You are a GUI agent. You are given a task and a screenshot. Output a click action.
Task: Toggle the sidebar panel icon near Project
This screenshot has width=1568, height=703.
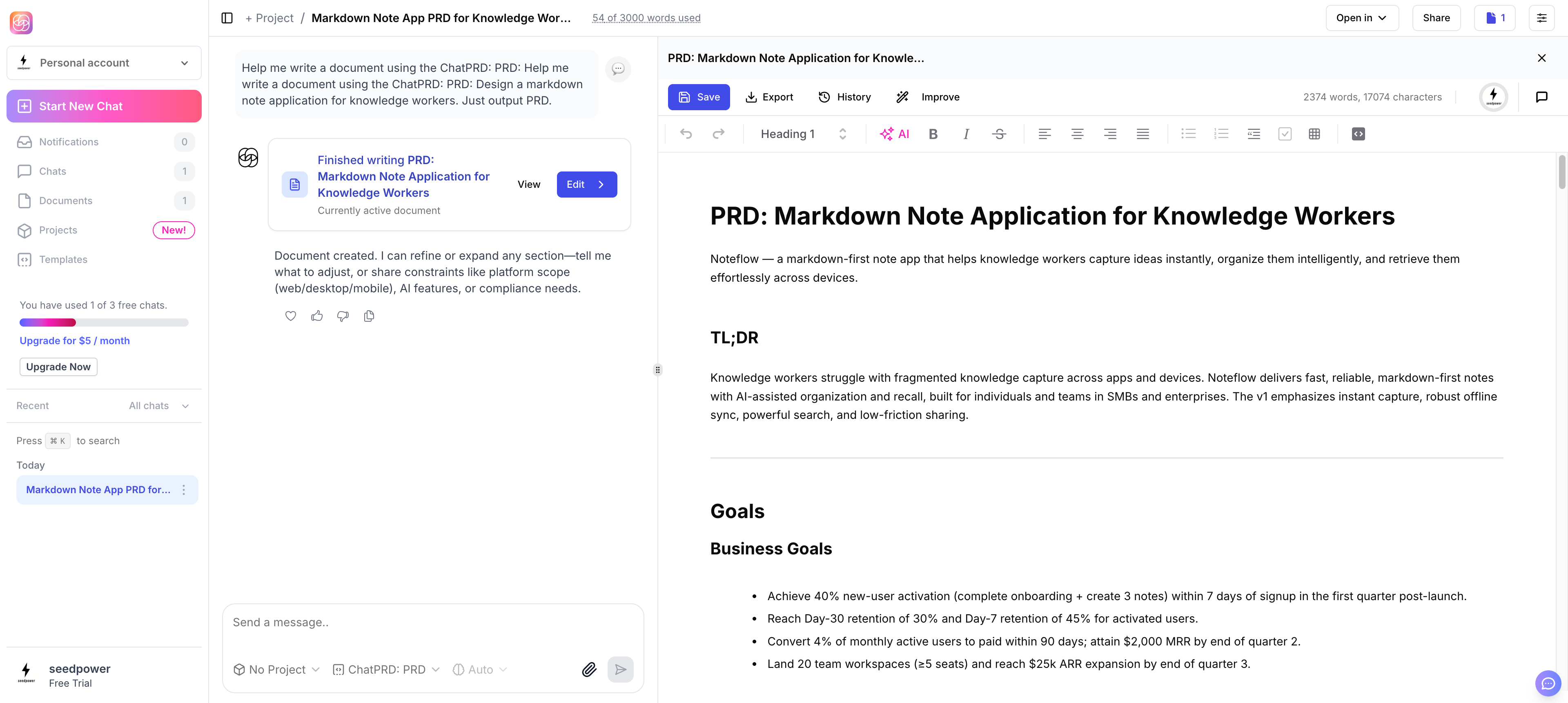[x=227, y=18]
